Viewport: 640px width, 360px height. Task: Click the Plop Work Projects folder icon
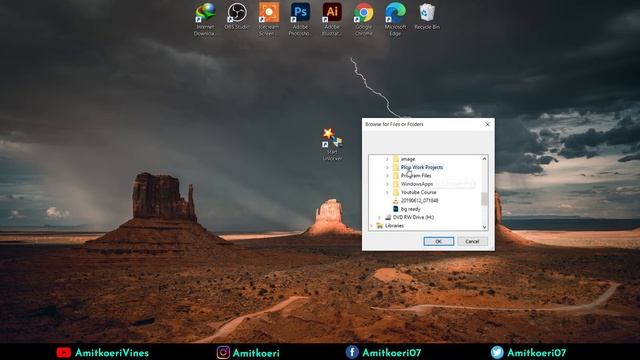point(396,167)
